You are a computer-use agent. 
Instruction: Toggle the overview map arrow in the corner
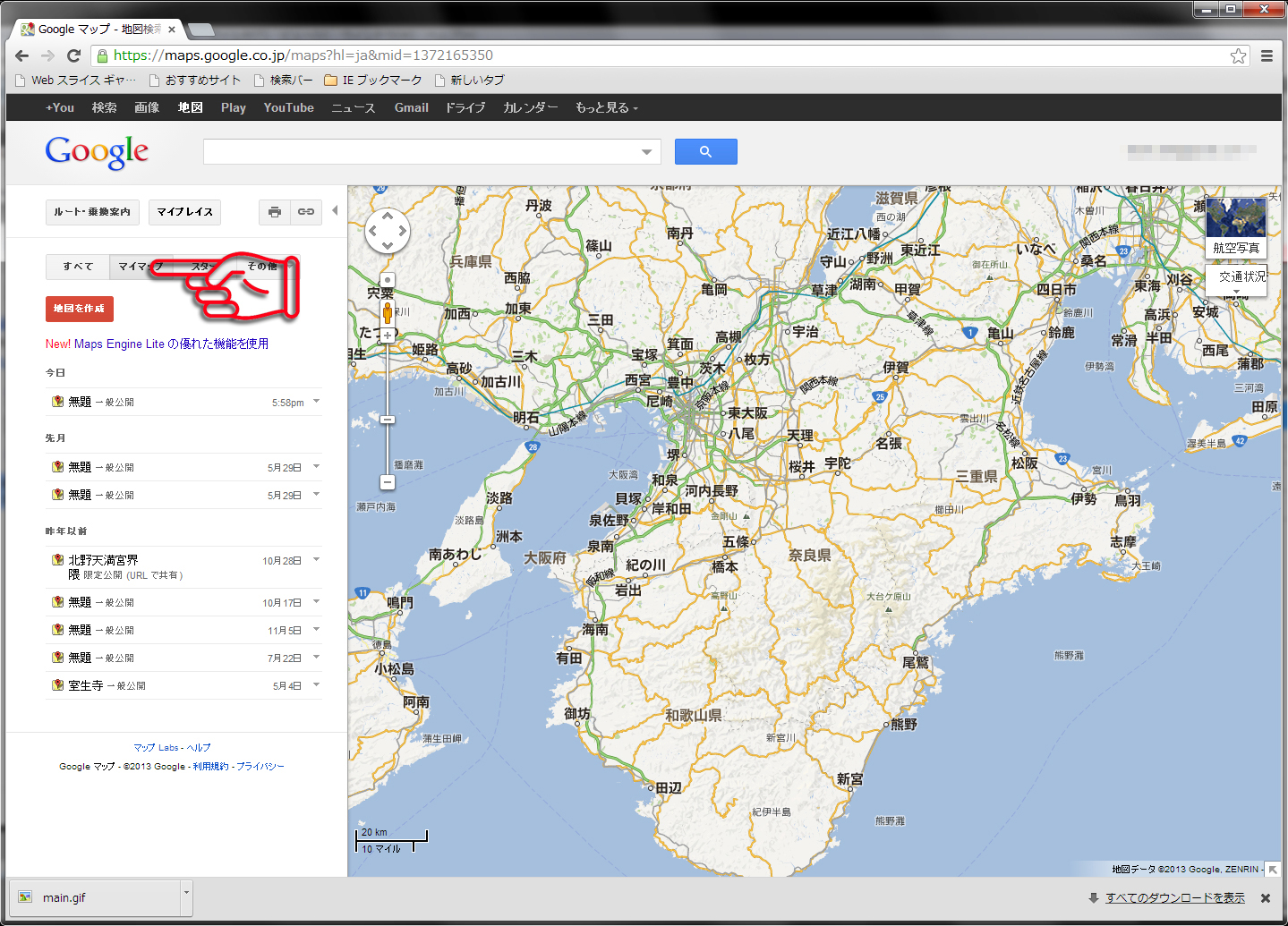pos(1272,869)
